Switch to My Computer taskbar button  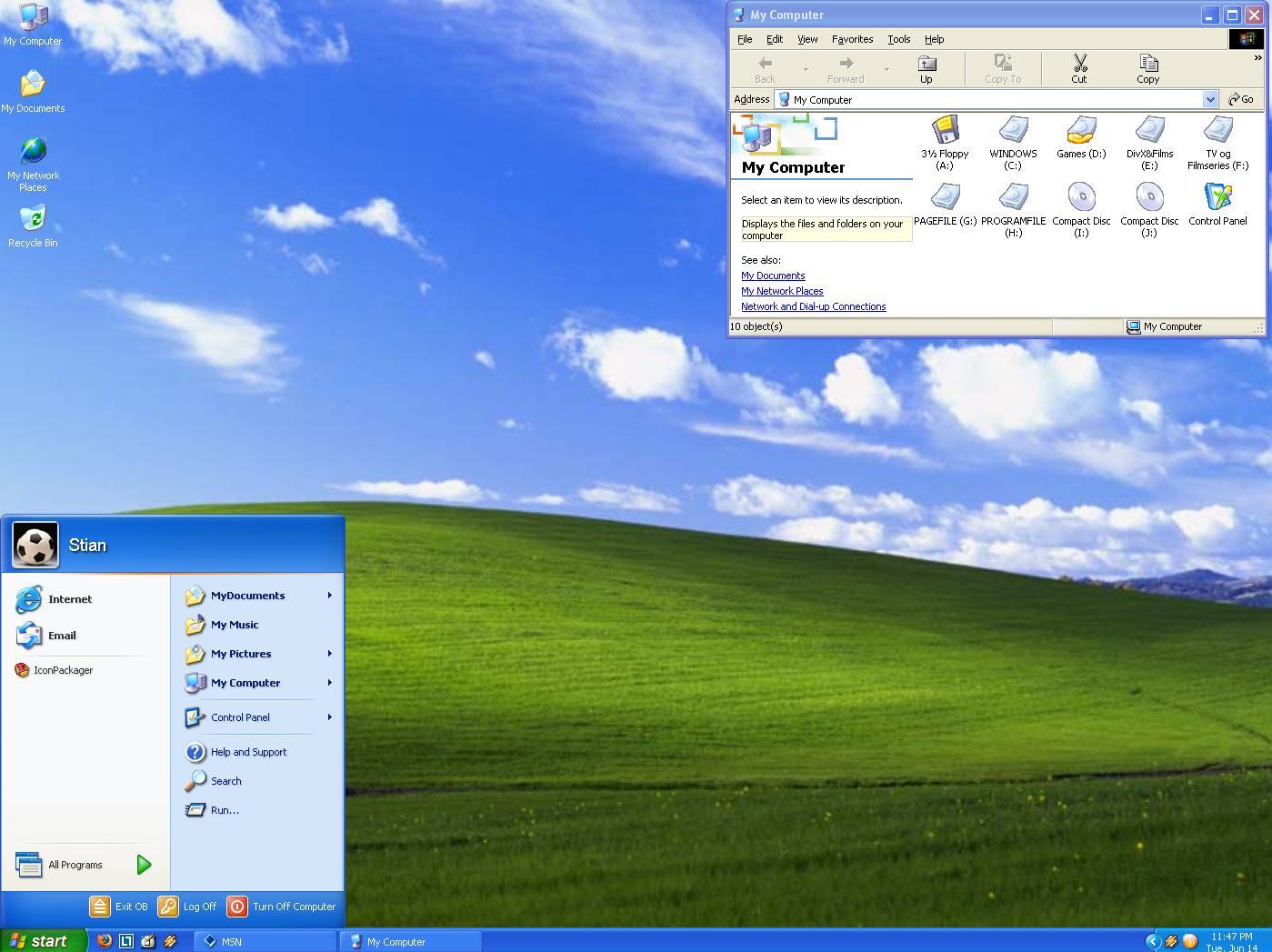[x=411, y=941]
